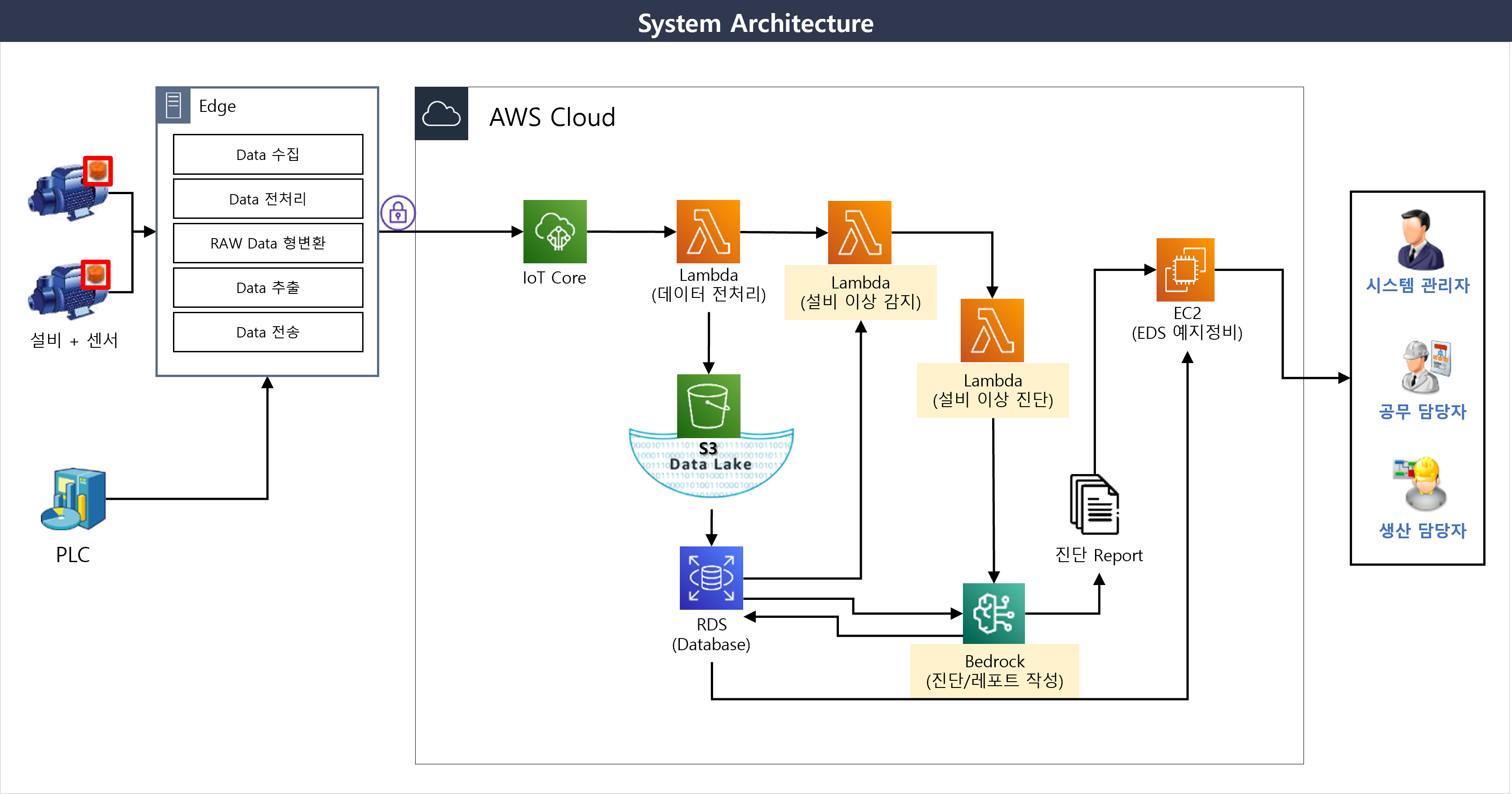1512x794 pixels.
Task: Click the 공무 담당자 label
Action: click(x=1423, y=412)
